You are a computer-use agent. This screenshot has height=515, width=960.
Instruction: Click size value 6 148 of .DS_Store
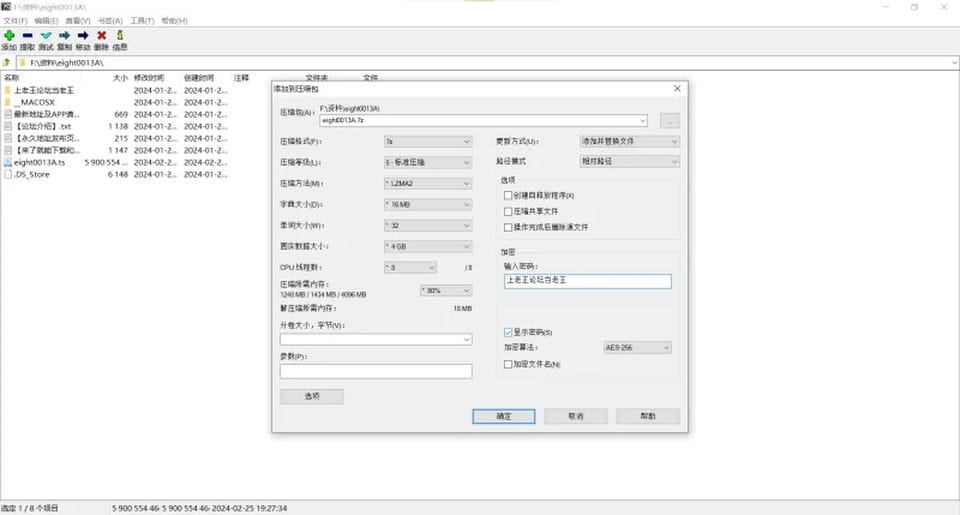click(x=118, y=175)
